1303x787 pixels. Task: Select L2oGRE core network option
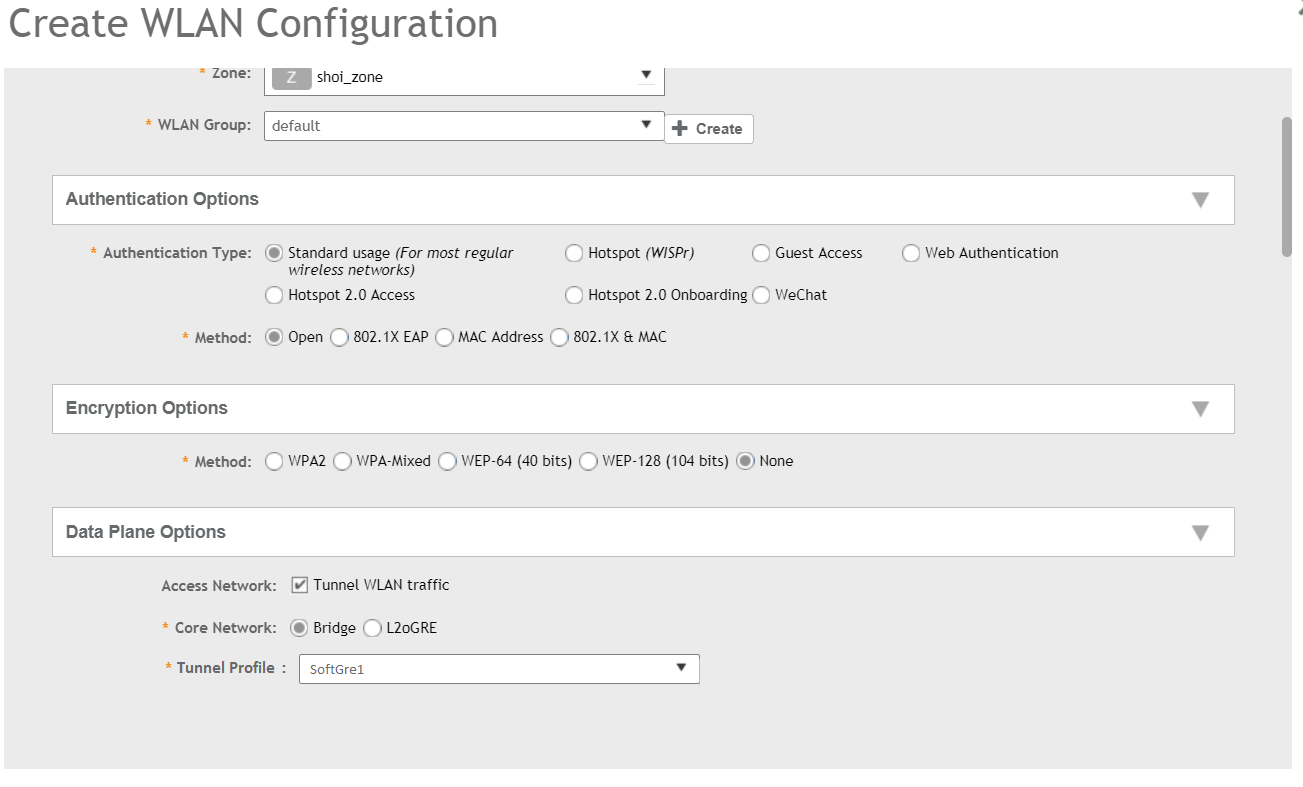[372, 629]
